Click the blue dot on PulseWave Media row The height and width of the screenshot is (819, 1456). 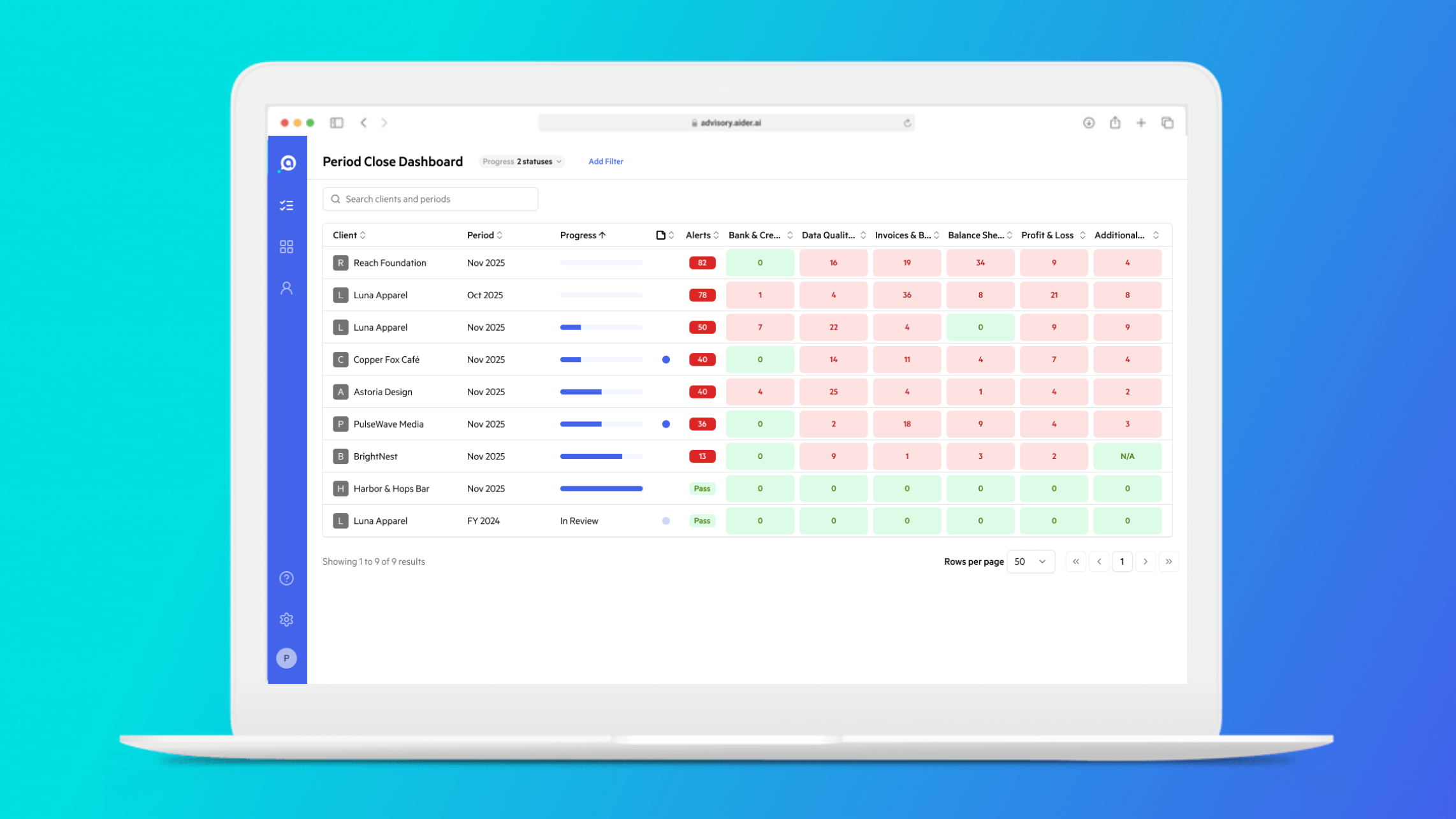coord(666,424)
